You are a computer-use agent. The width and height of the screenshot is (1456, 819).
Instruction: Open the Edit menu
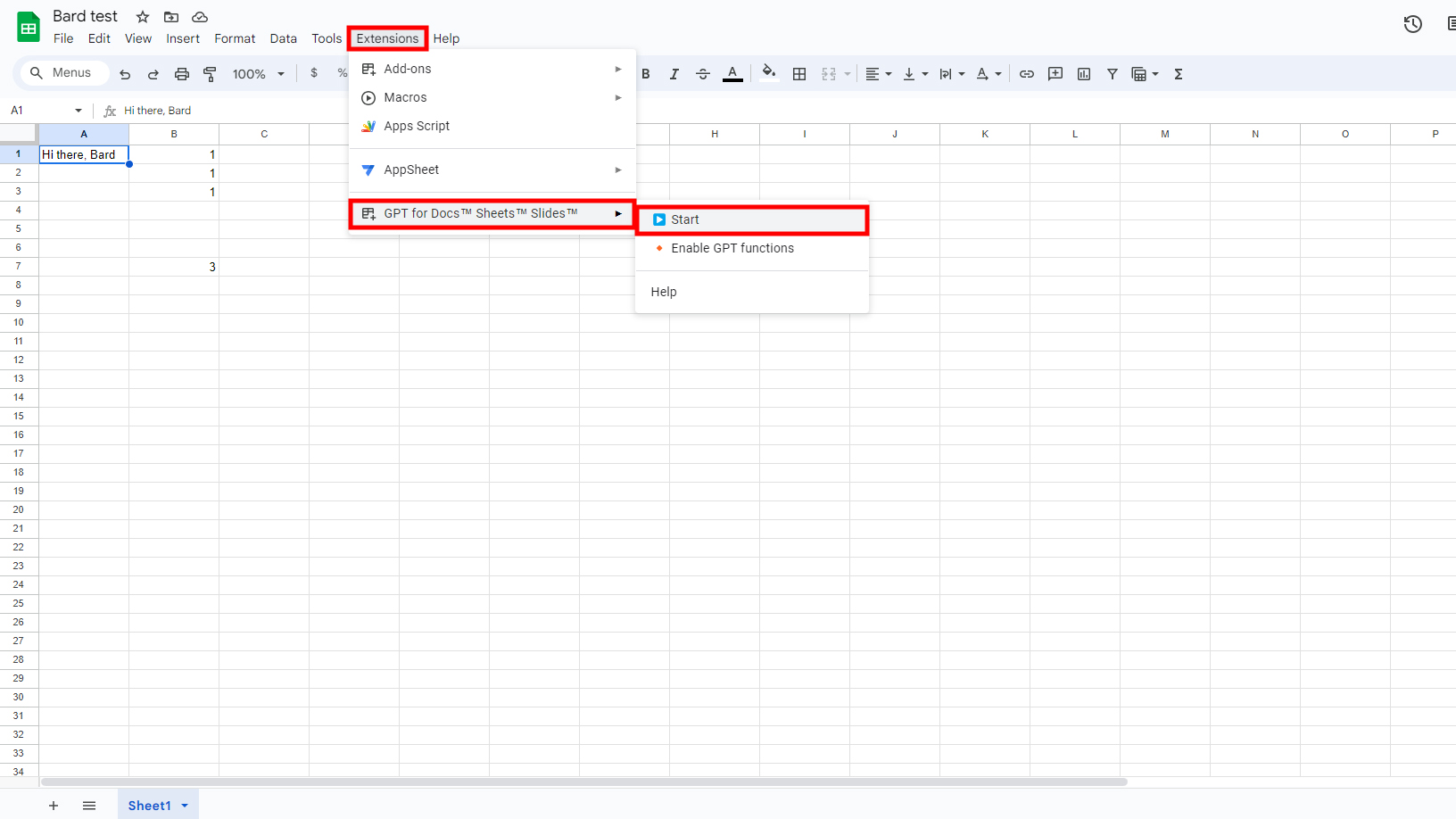[99, 38]
